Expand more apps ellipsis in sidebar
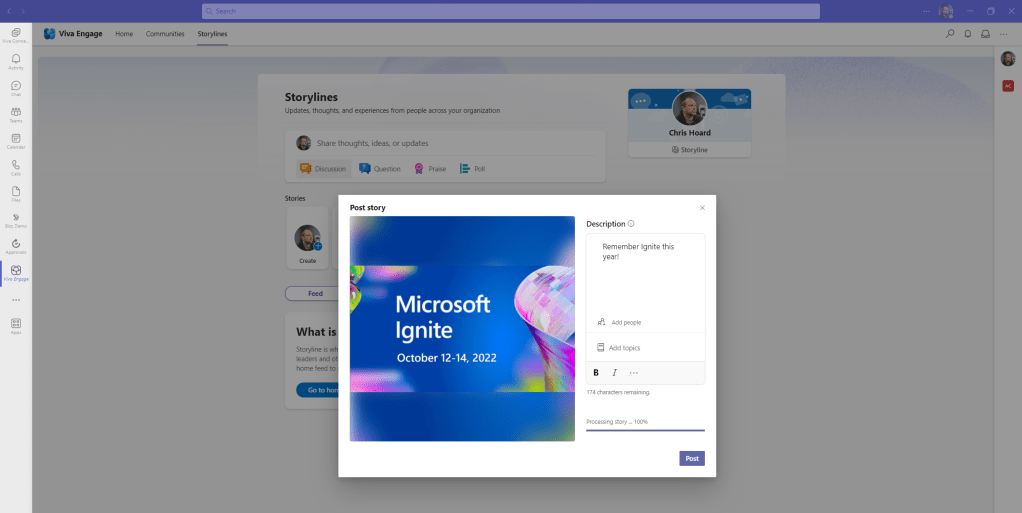Screen dimensions: 1022x513 coord(16,300)
